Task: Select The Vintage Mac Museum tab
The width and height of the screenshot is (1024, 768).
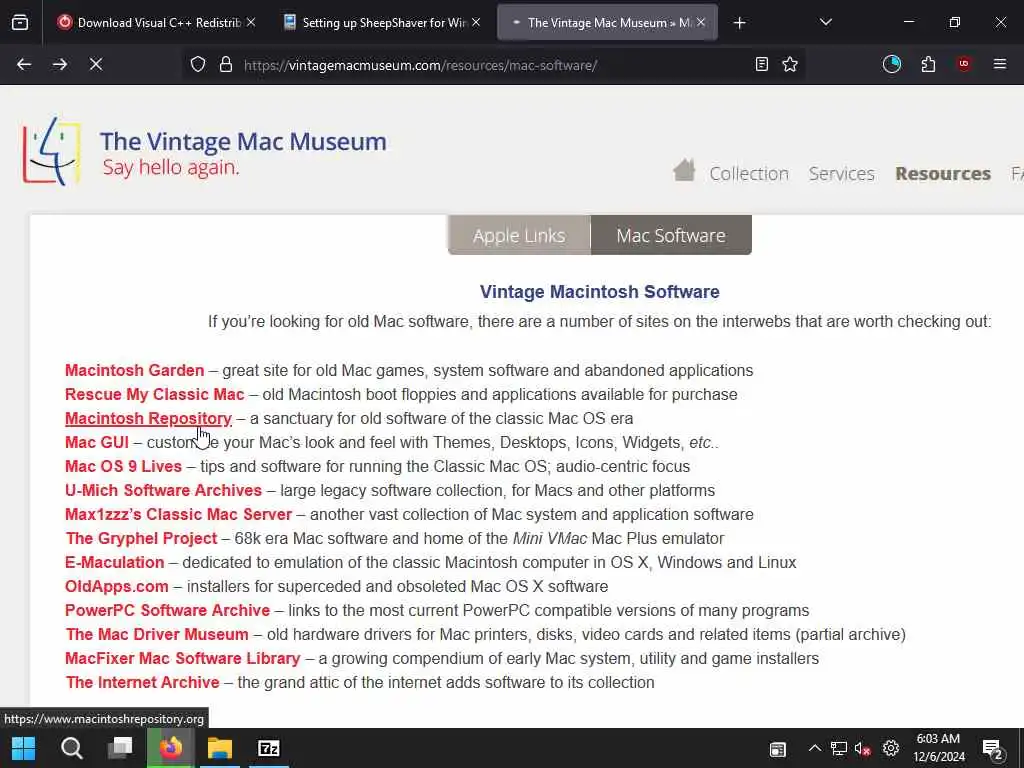Action: pos(607,23)
